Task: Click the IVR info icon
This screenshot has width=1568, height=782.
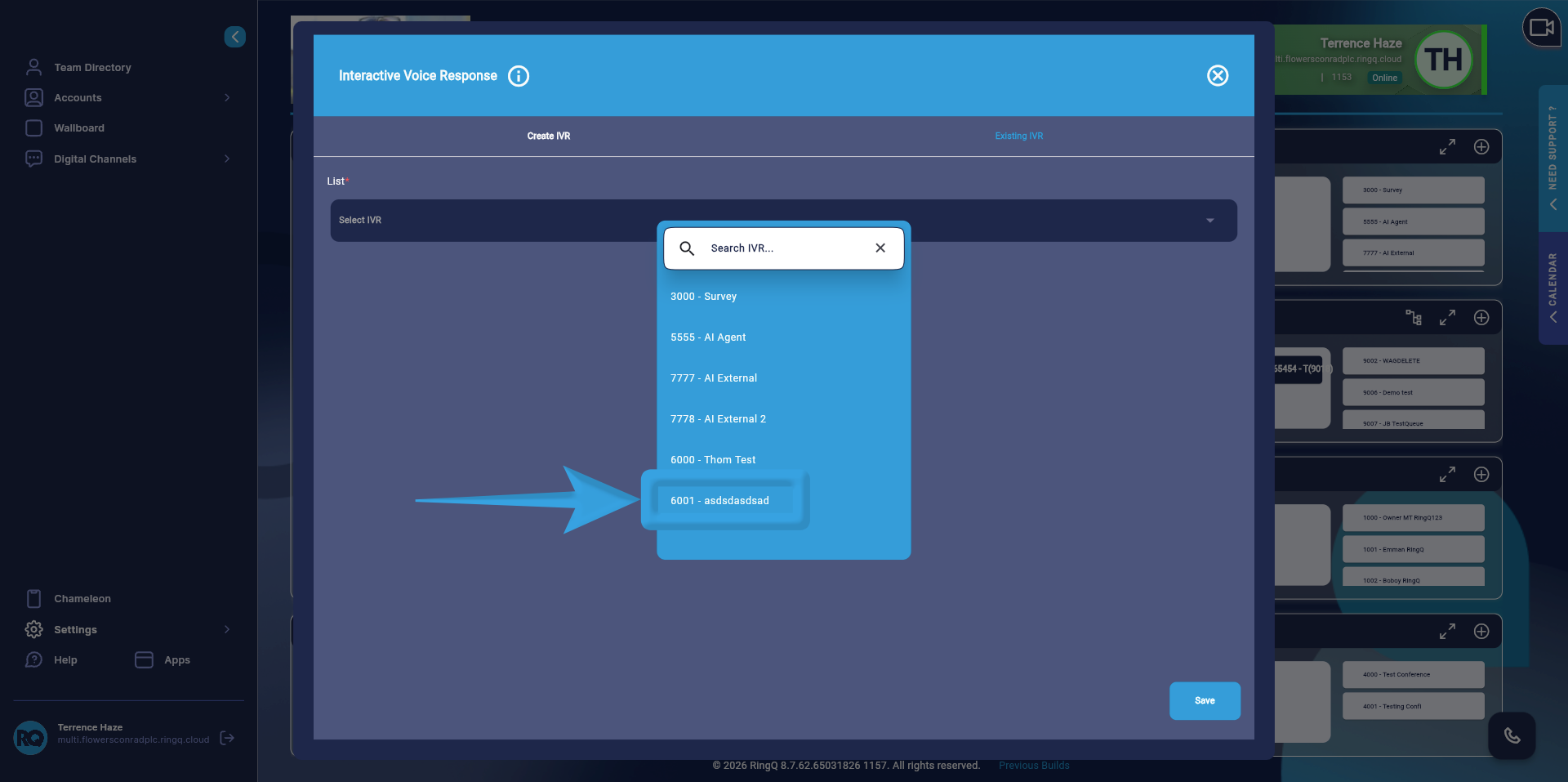Action: pos(519,76)
